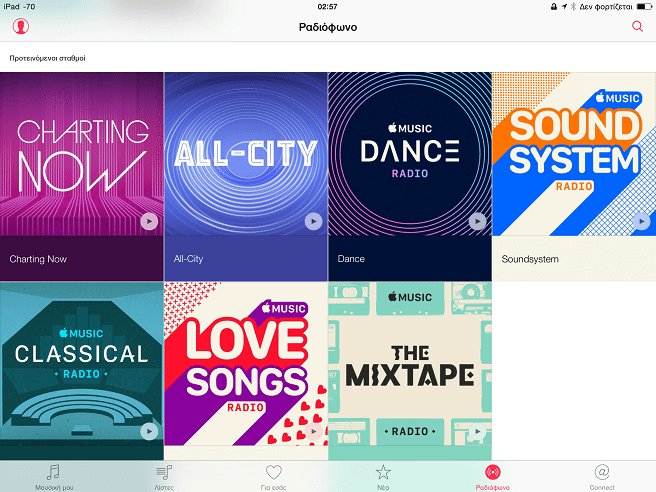Viewport: 656px width, 492px height.
Task: Select the Dance label
Action: pos(351,259)
